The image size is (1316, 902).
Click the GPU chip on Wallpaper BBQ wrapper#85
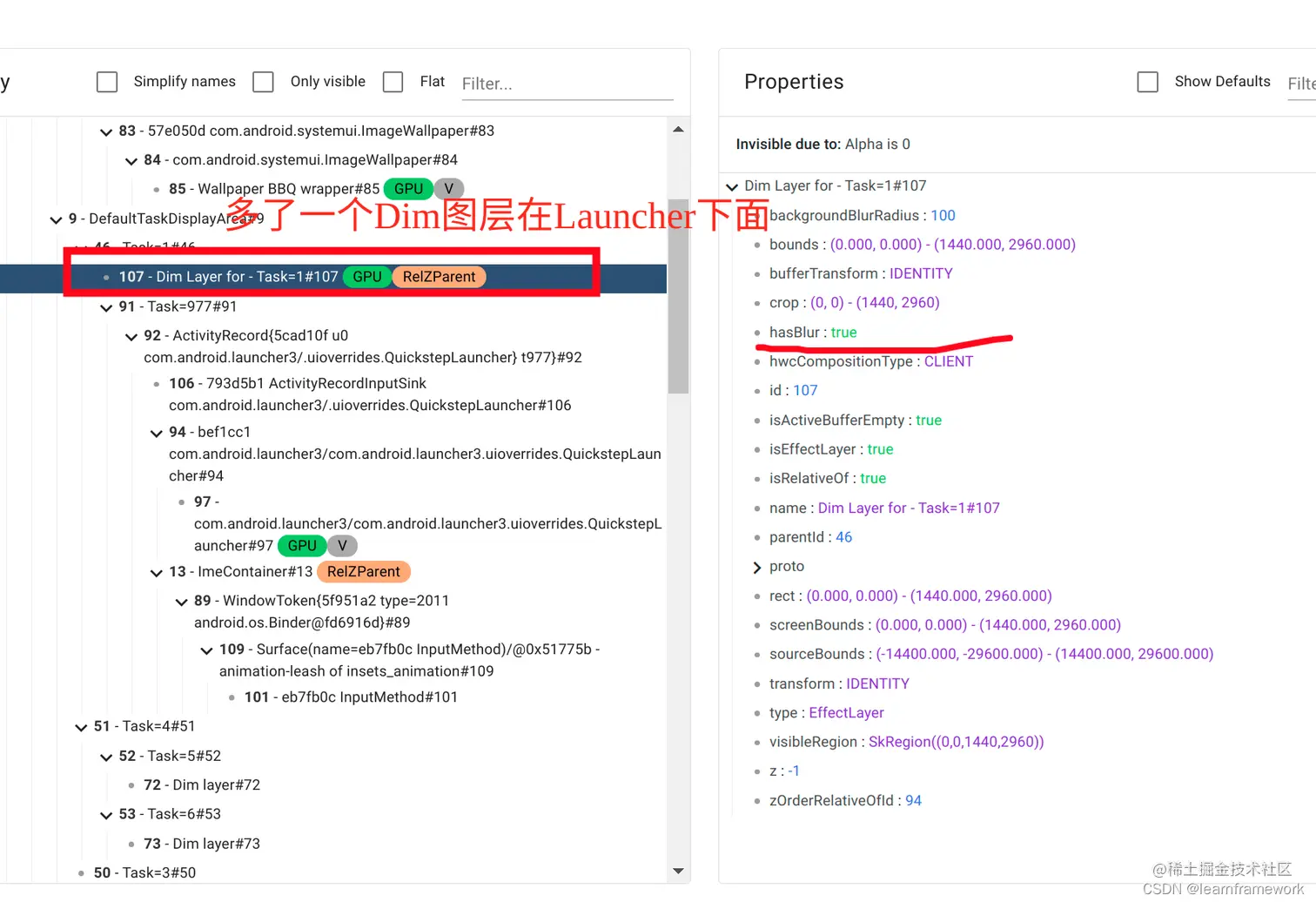click(407, 188)
